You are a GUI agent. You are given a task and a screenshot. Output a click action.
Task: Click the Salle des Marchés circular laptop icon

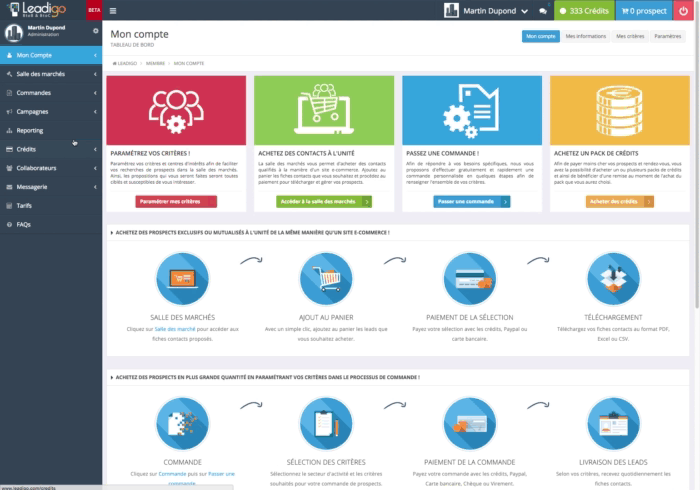tap(182, 279)
